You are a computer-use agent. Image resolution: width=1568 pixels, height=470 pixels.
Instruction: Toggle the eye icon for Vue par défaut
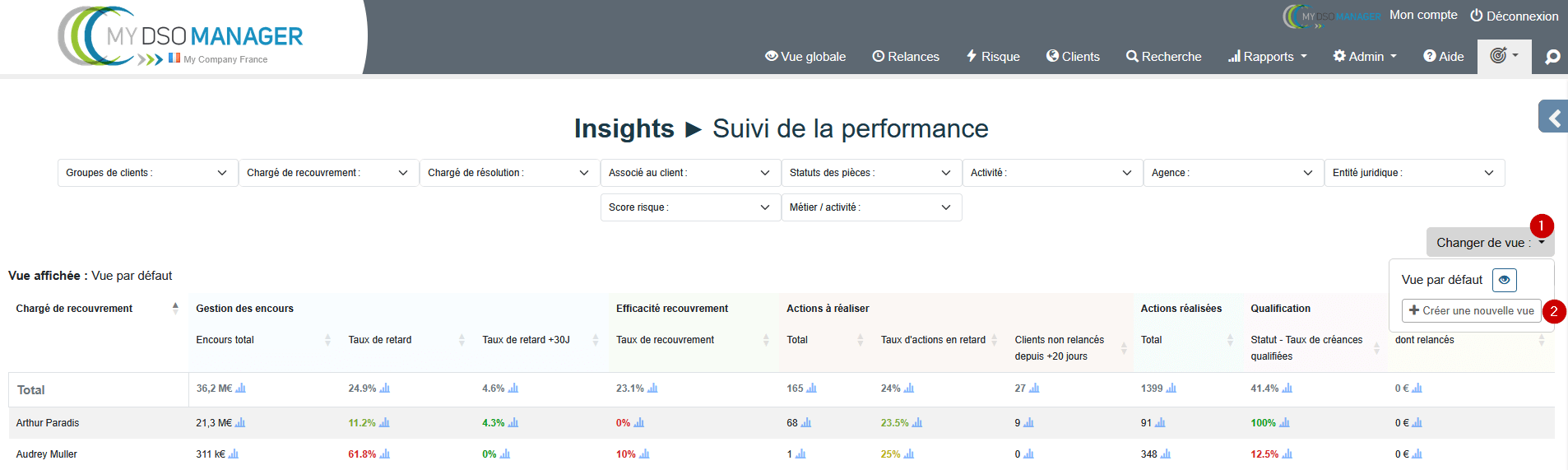1504,280
